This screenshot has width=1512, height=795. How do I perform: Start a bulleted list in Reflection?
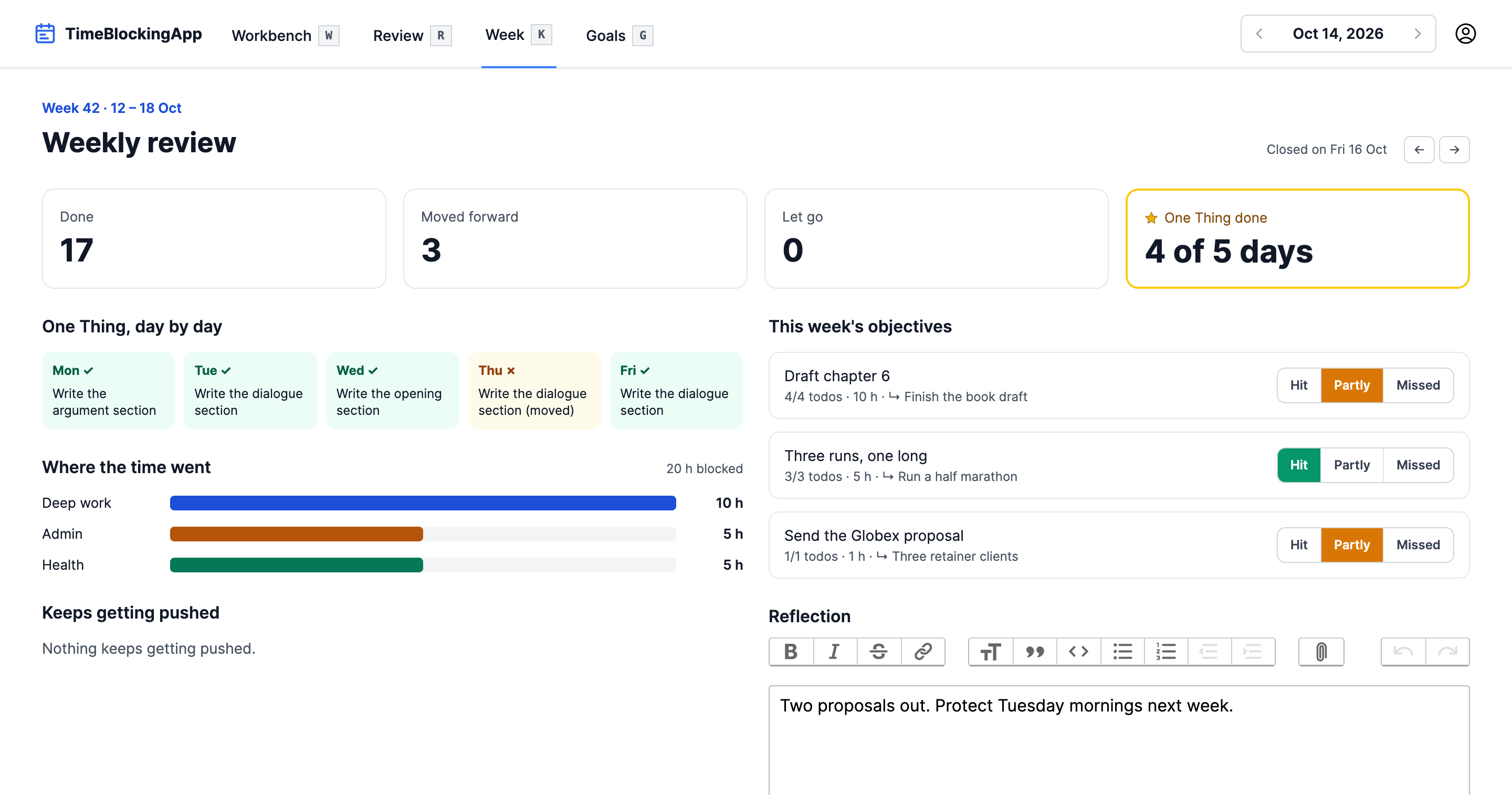[x=1122, y=651]
